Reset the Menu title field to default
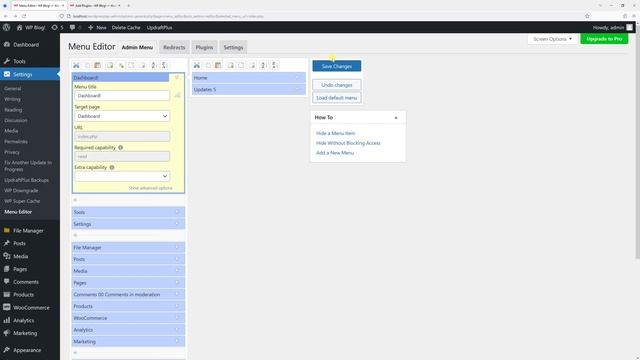The width and height of the screenshot is (640, 360). (178, 96)
